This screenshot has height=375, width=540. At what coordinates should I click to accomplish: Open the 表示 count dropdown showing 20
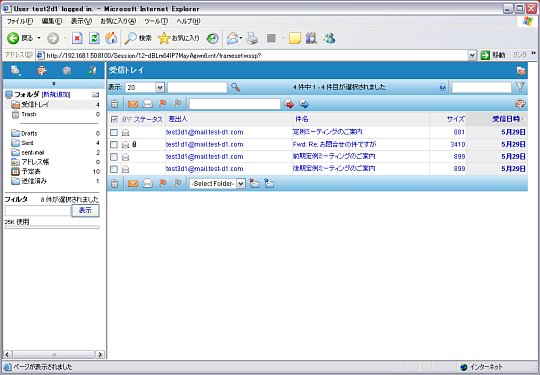[159, 87]
